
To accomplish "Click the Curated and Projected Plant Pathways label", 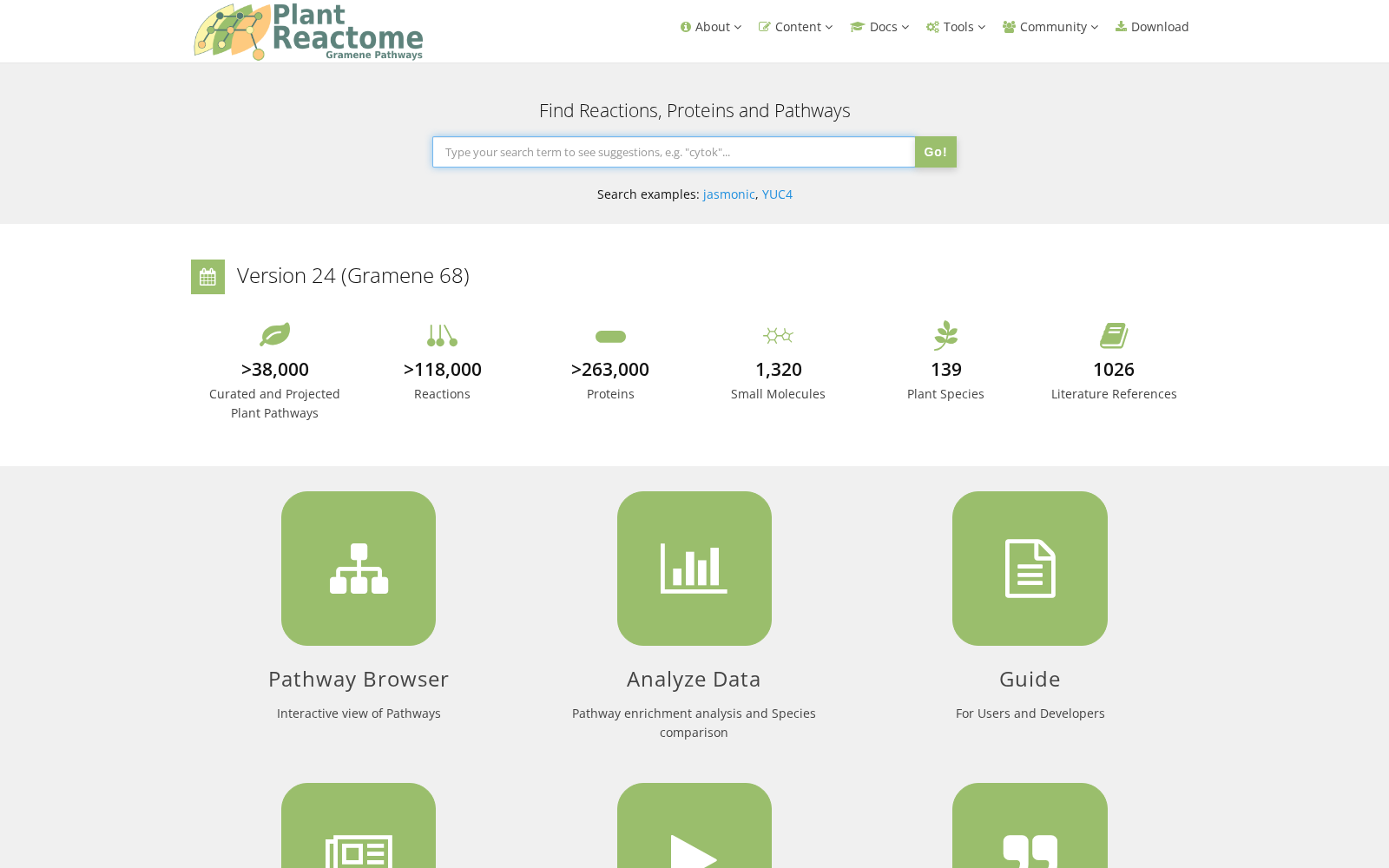I will click(x=274, y=404).
